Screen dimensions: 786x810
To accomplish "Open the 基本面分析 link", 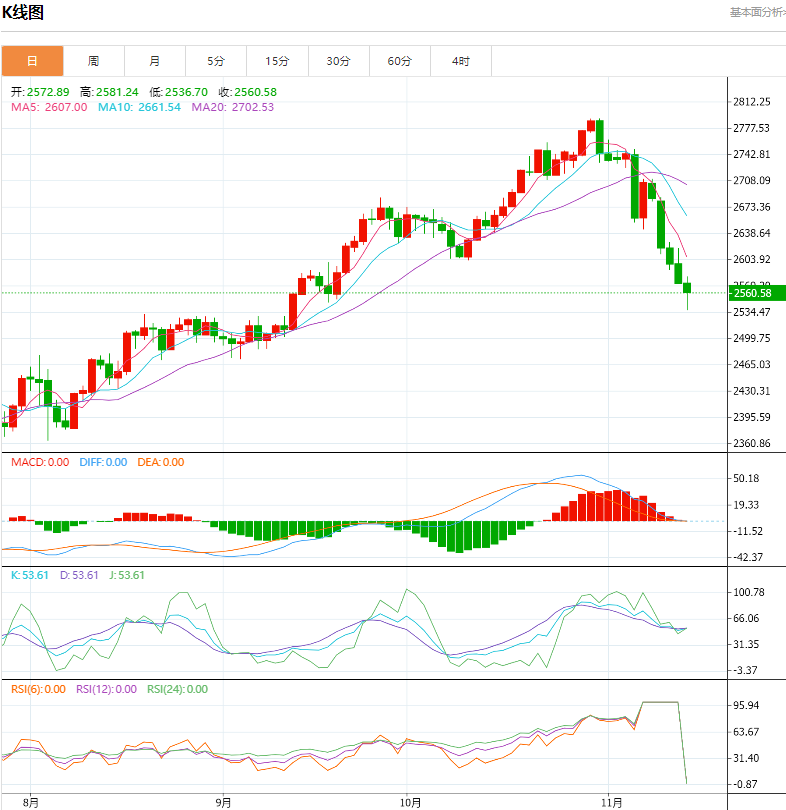I will point(758,12).
